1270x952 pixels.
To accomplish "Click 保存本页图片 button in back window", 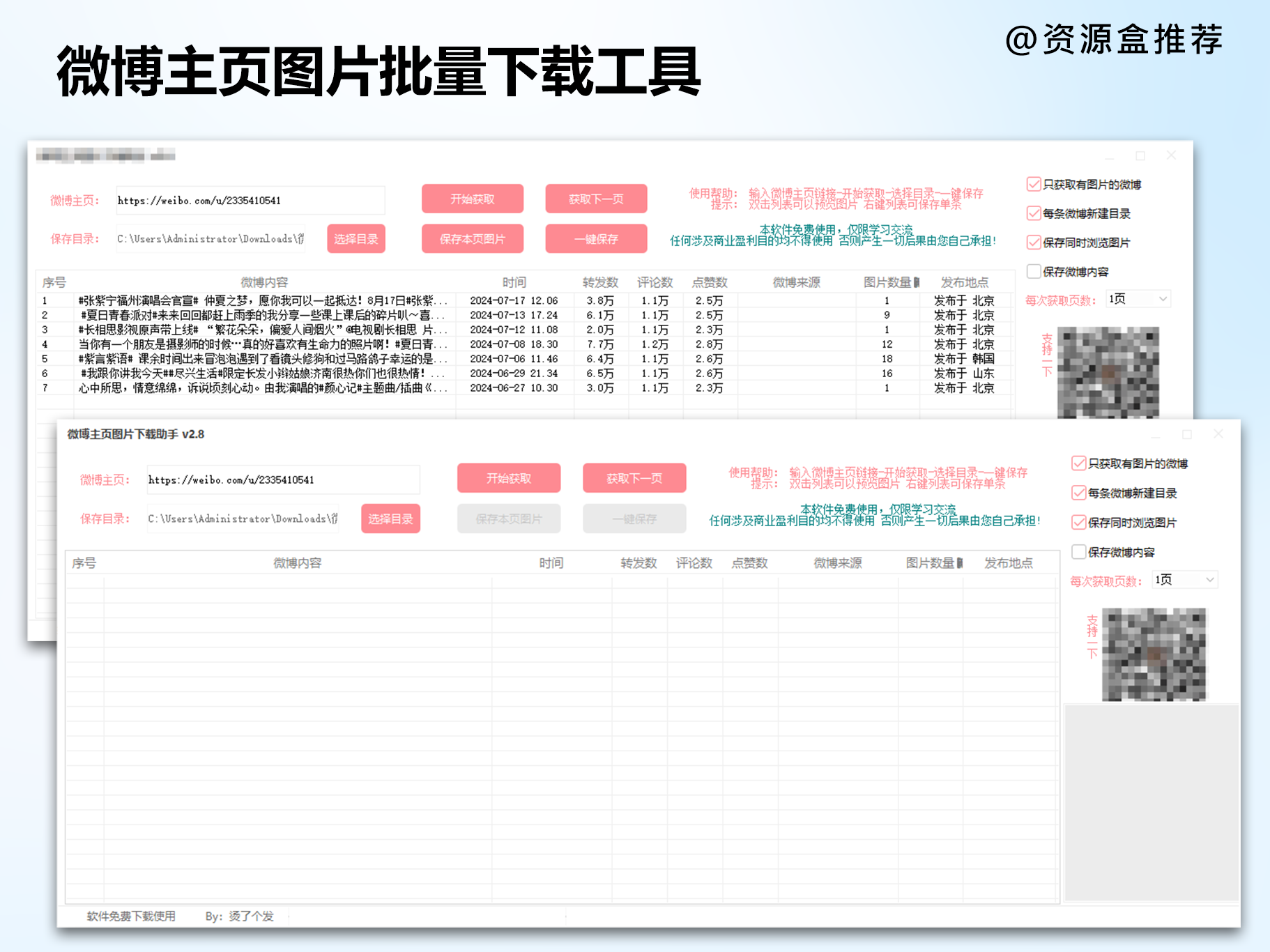I will click(x=473, y=238).
